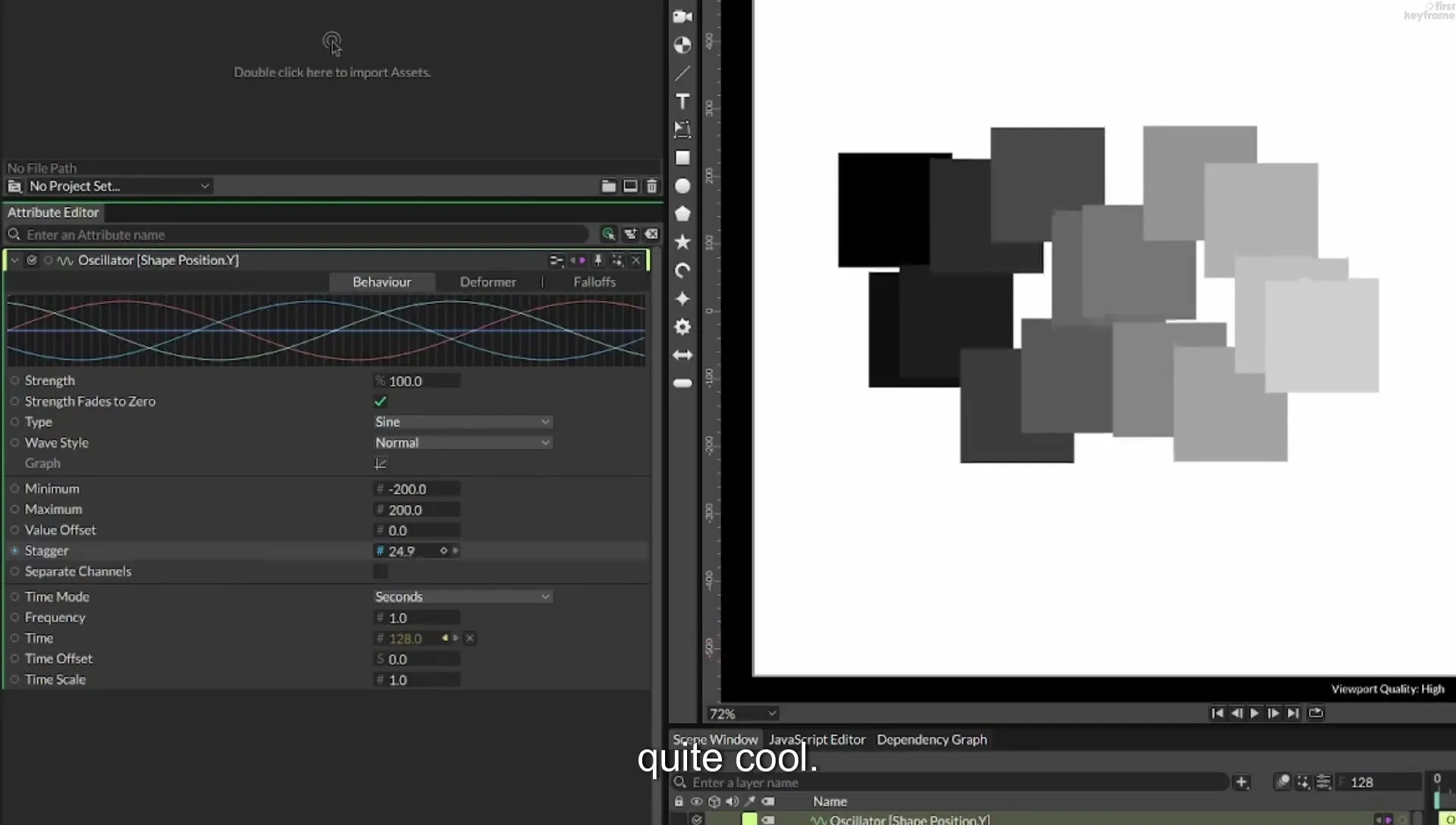
Task: Select the Rectangle shape tool
Action: click(x=682, y=158)
